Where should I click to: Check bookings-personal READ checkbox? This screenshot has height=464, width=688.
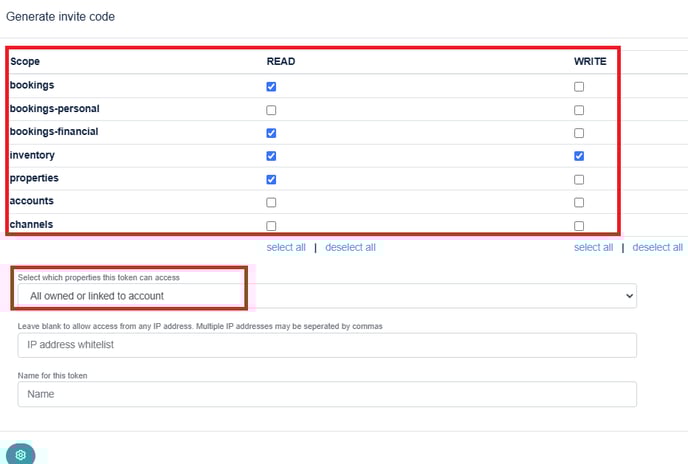pyautogui.click(x=271, y=110)
